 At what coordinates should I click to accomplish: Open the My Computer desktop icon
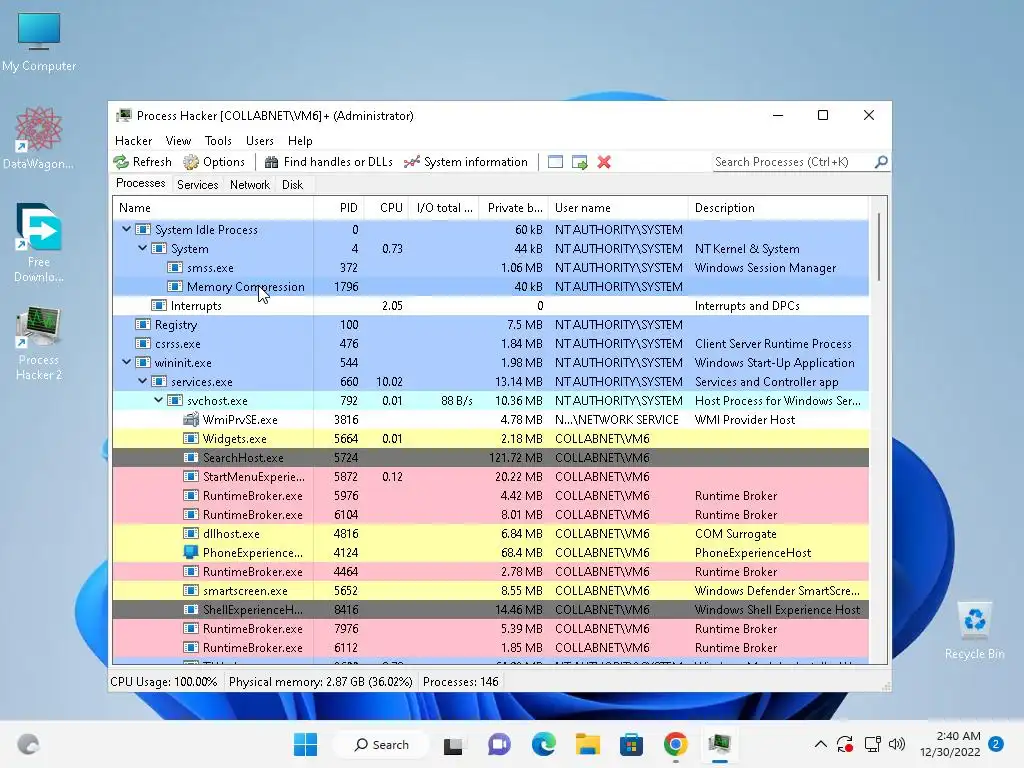(x=39, y=40)
